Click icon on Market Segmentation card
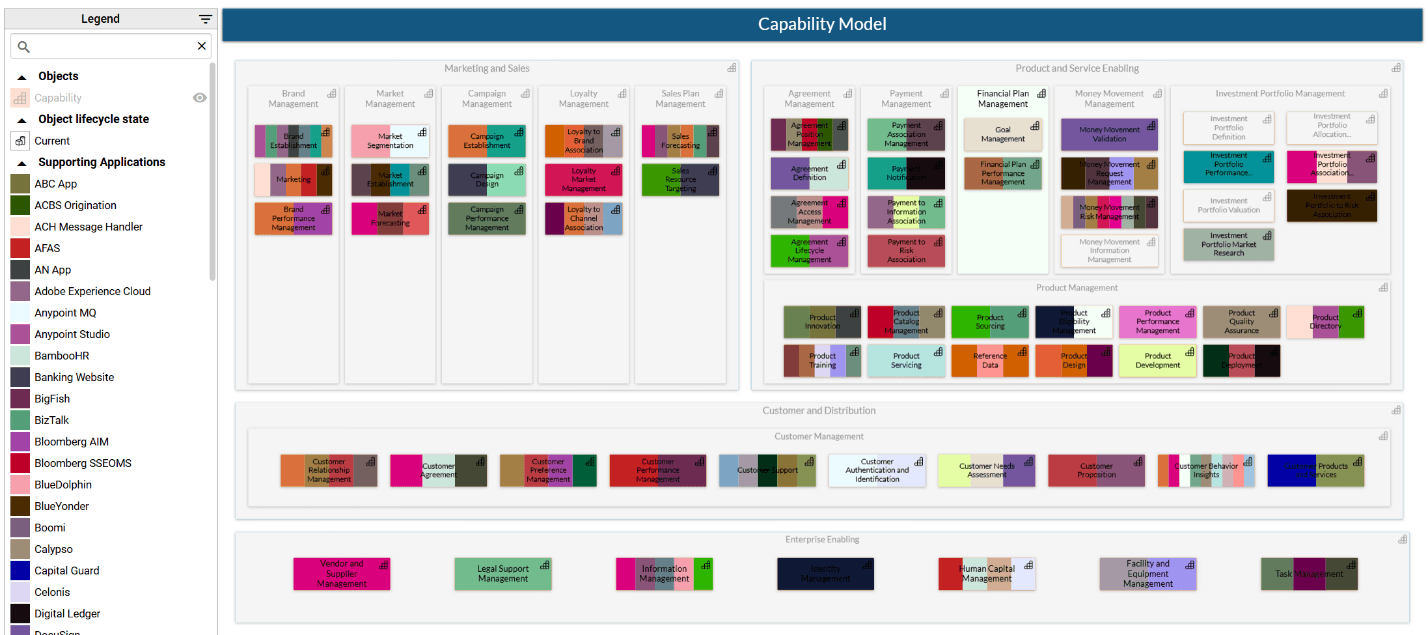Viewport: 1428px width, 635px height. 422,132
